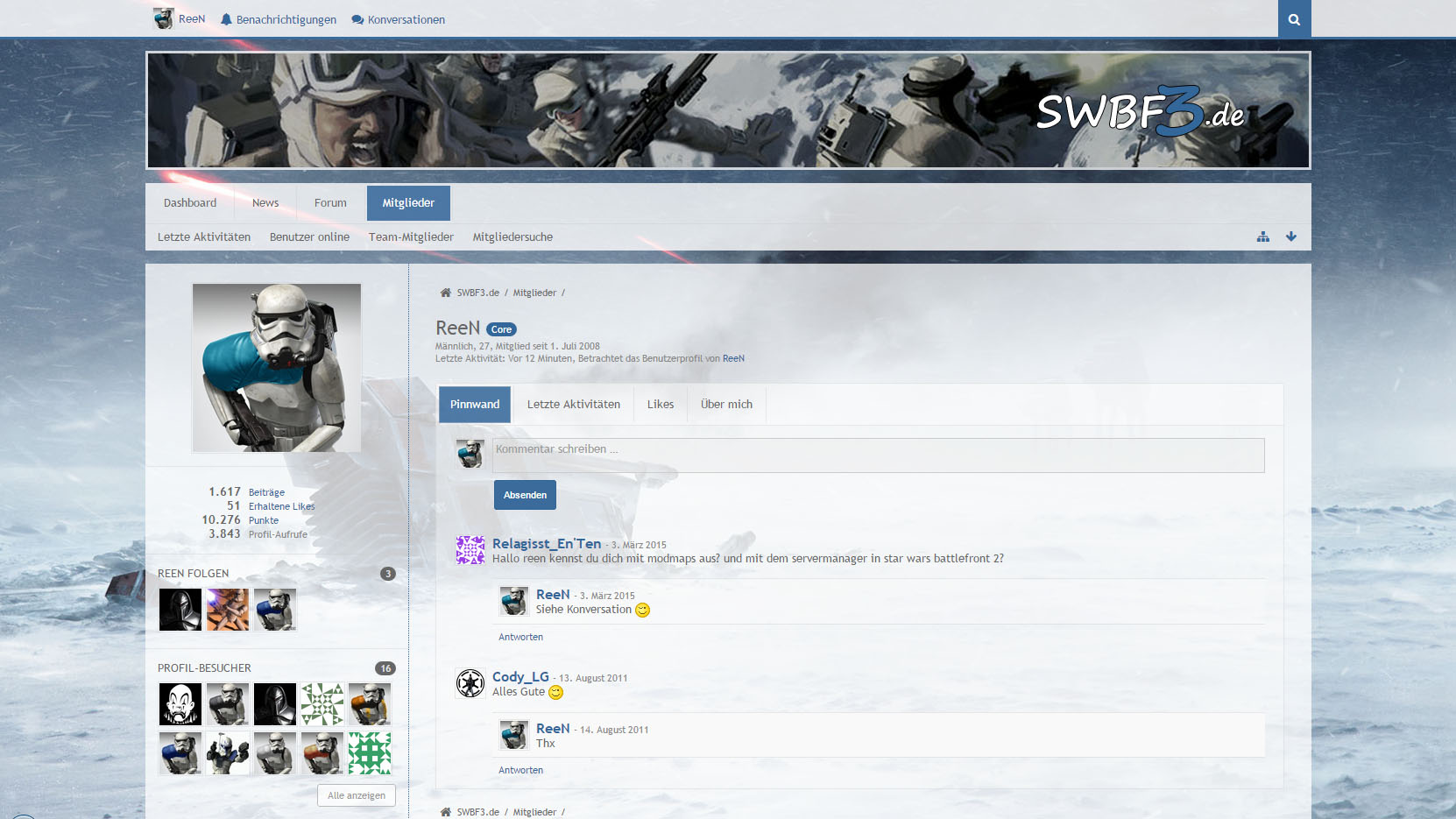Image resolution: width=1456 pixels, height=819 pixels.
Task: Click the 'Alle anzeigen' button
Action: click(x=357, y=795)
